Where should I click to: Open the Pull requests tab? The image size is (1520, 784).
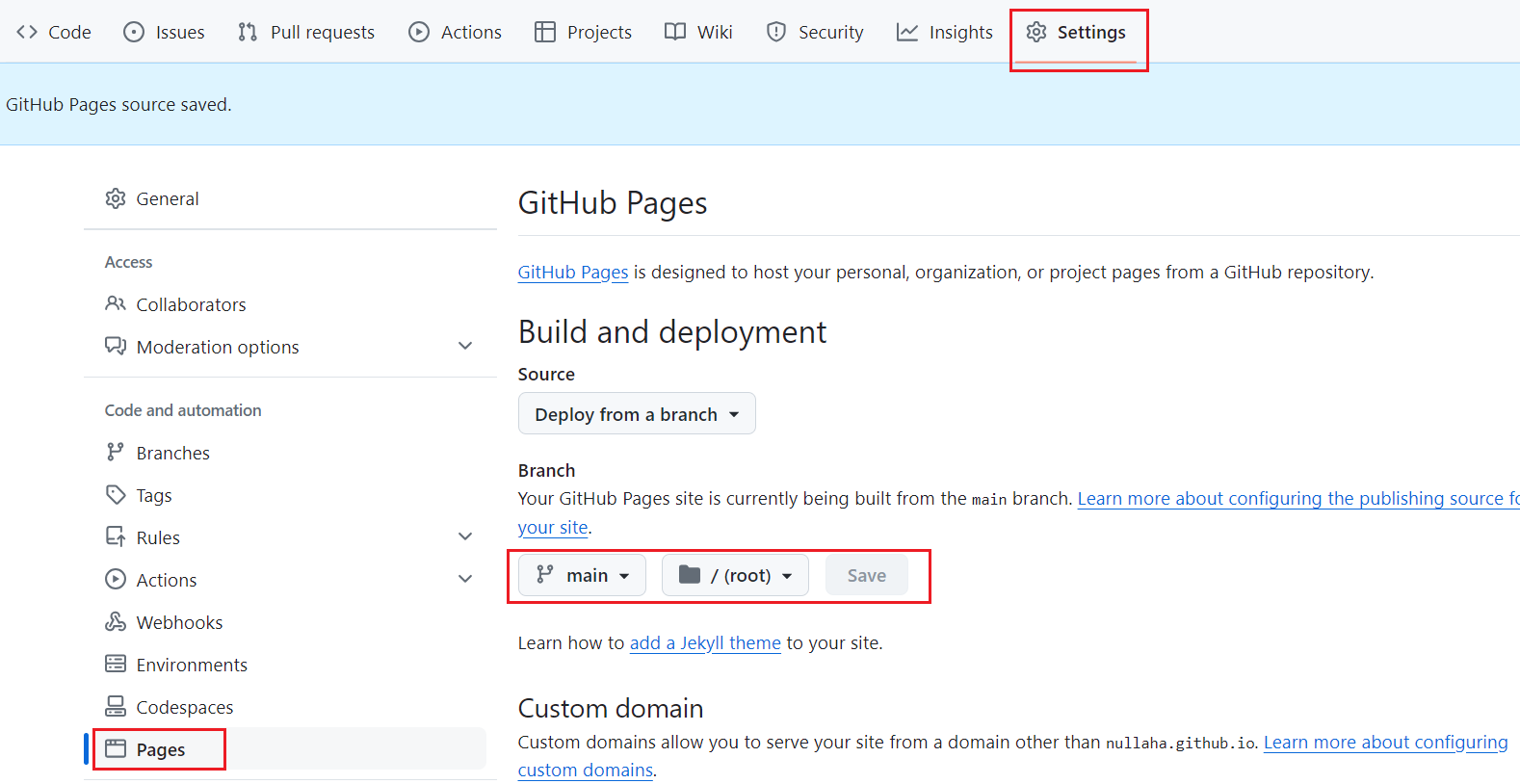click(306, 32)
